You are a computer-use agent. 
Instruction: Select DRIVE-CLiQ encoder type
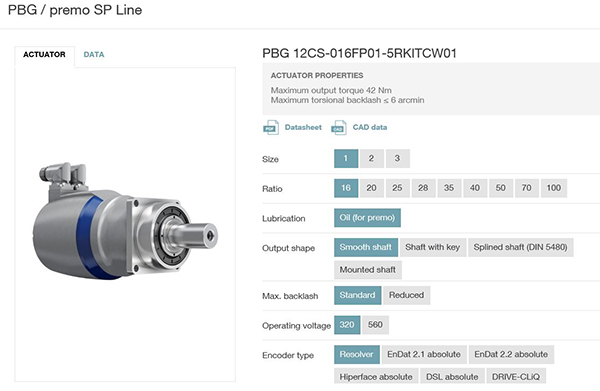point(516,377)
